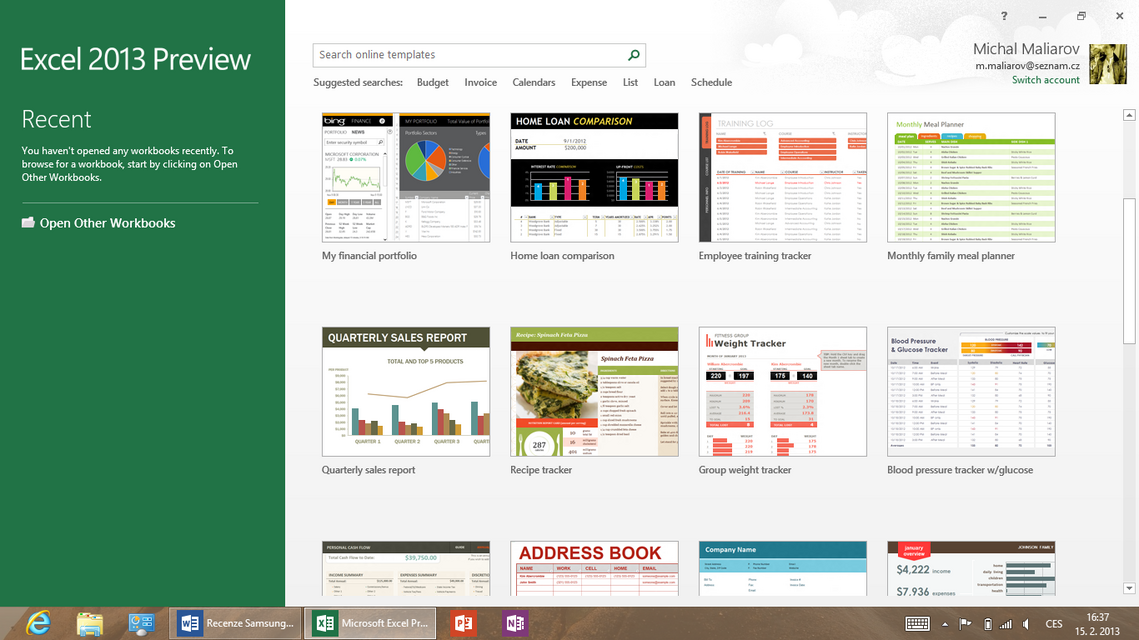Open PowerPoint from the taskbar
1139x640 pixels.
tap(461, 623)
